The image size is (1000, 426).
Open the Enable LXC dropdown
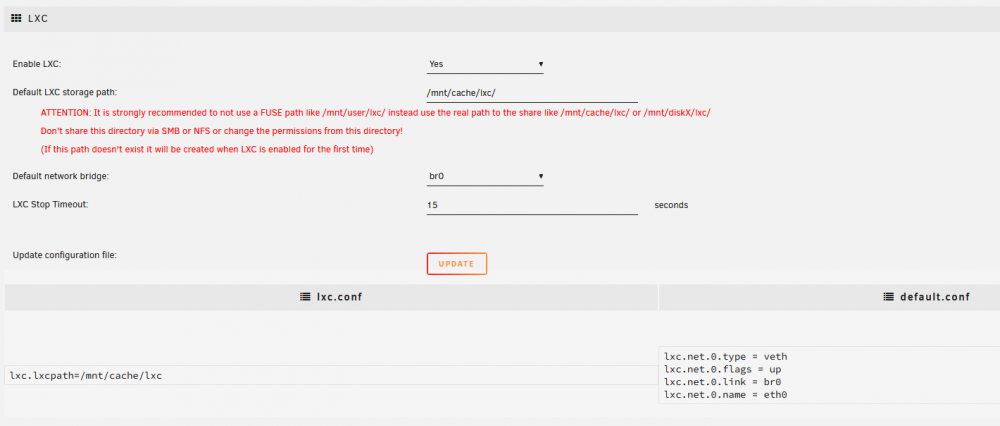coord(485,64)
